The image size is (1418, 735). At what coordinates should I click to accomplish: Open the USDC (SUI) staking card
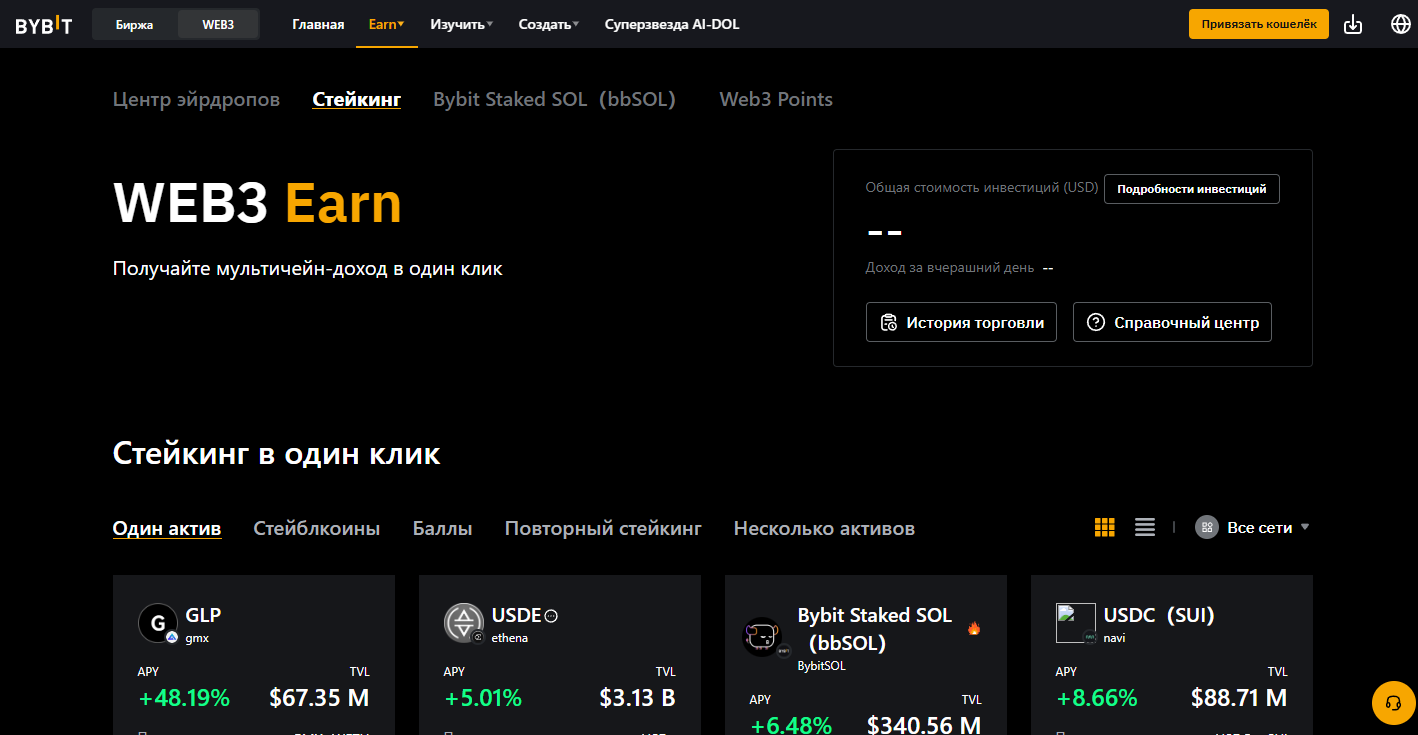tap(1172, 655)
